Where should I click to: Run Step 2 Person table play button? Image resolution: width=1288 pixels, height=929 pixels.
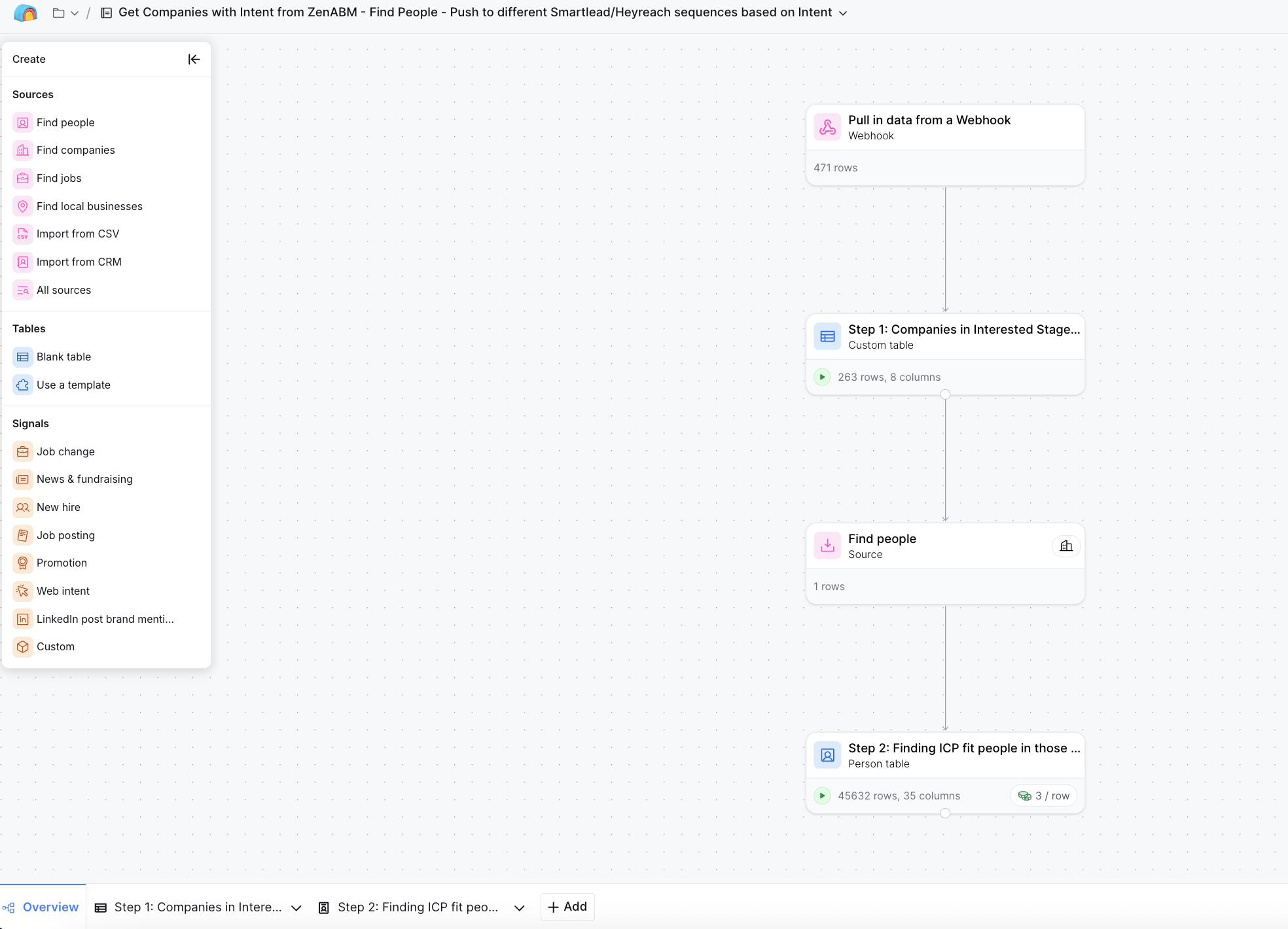pyautogui.click(x=822, y=796)
